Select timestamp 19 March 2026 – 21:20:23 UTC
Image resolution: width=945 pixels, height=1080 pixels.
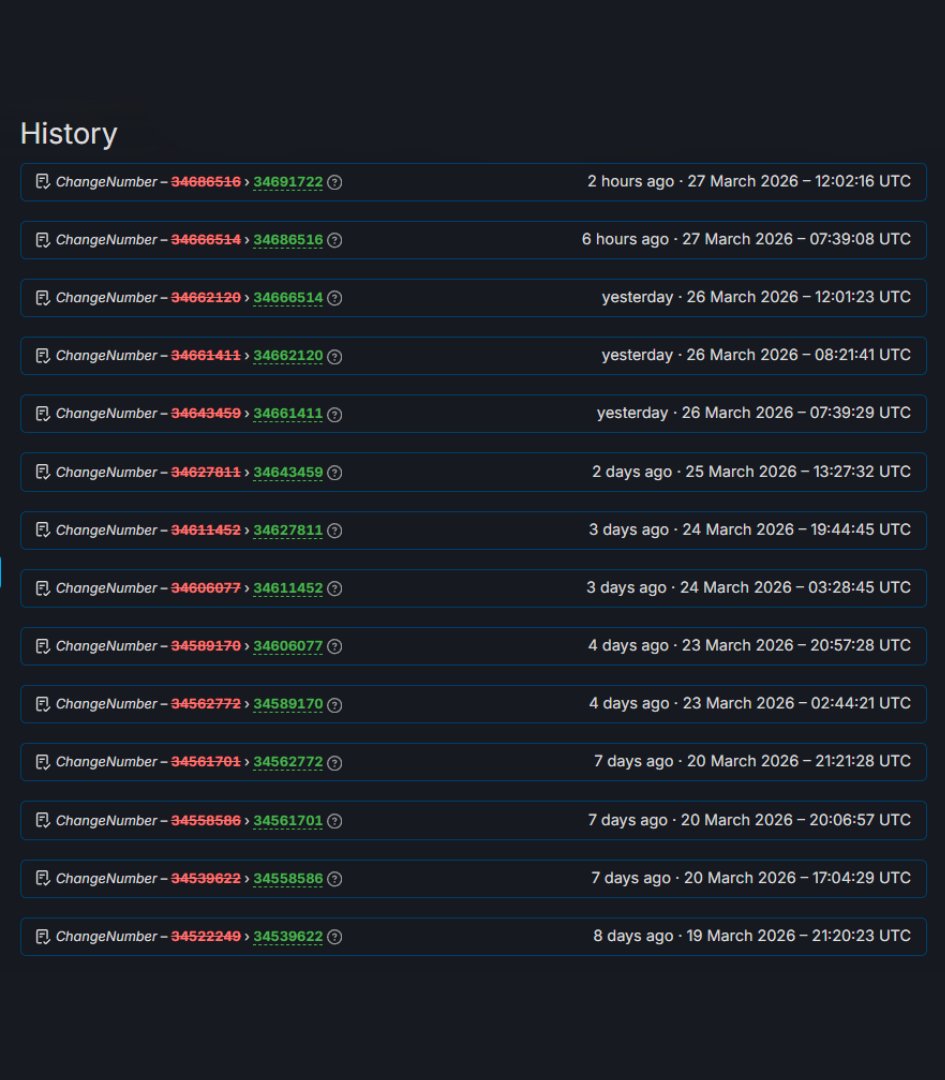click(x=799, y=935)
